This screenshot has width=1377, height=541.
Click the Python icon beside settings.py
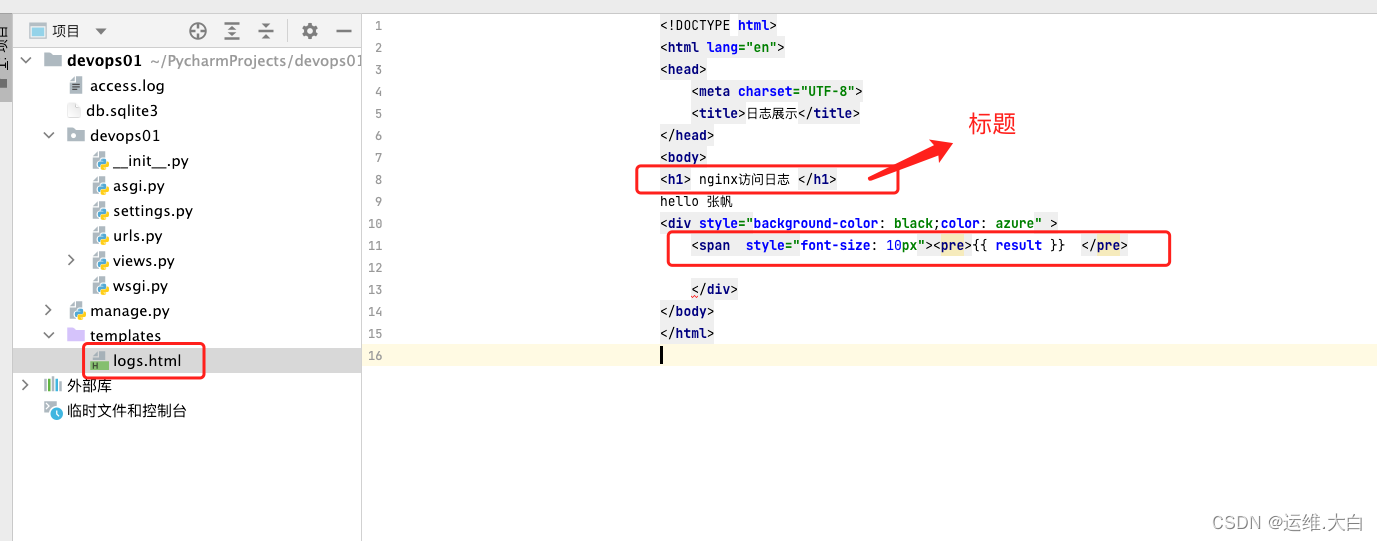100,211
